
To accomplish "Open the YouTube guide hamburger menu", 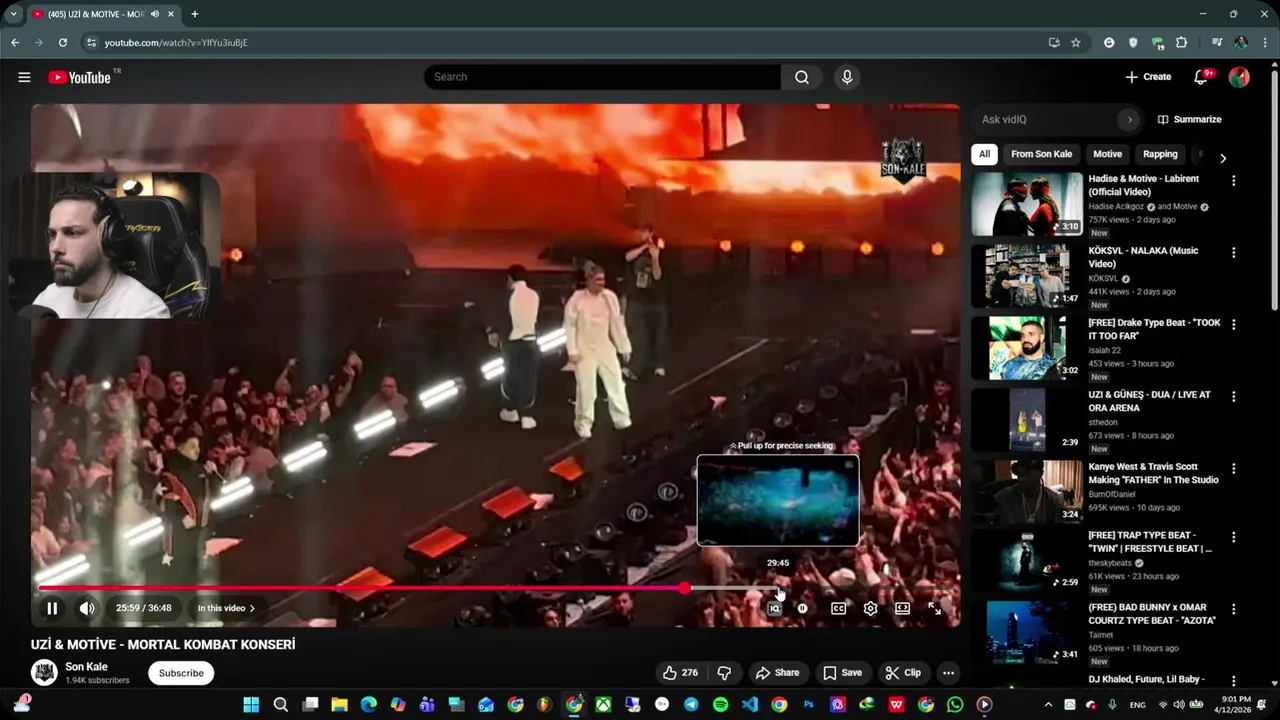I will pyautogui.click(x=24, y=77).
